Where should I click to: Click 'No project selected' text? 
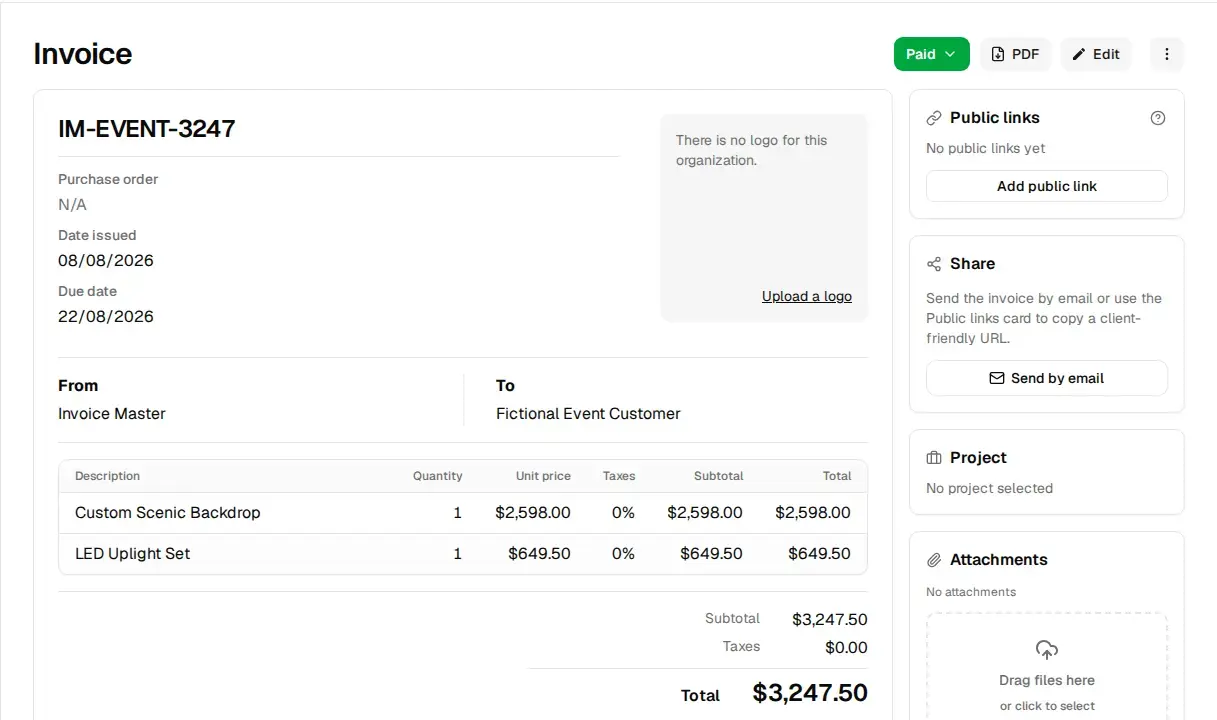[x=989, y=489]
